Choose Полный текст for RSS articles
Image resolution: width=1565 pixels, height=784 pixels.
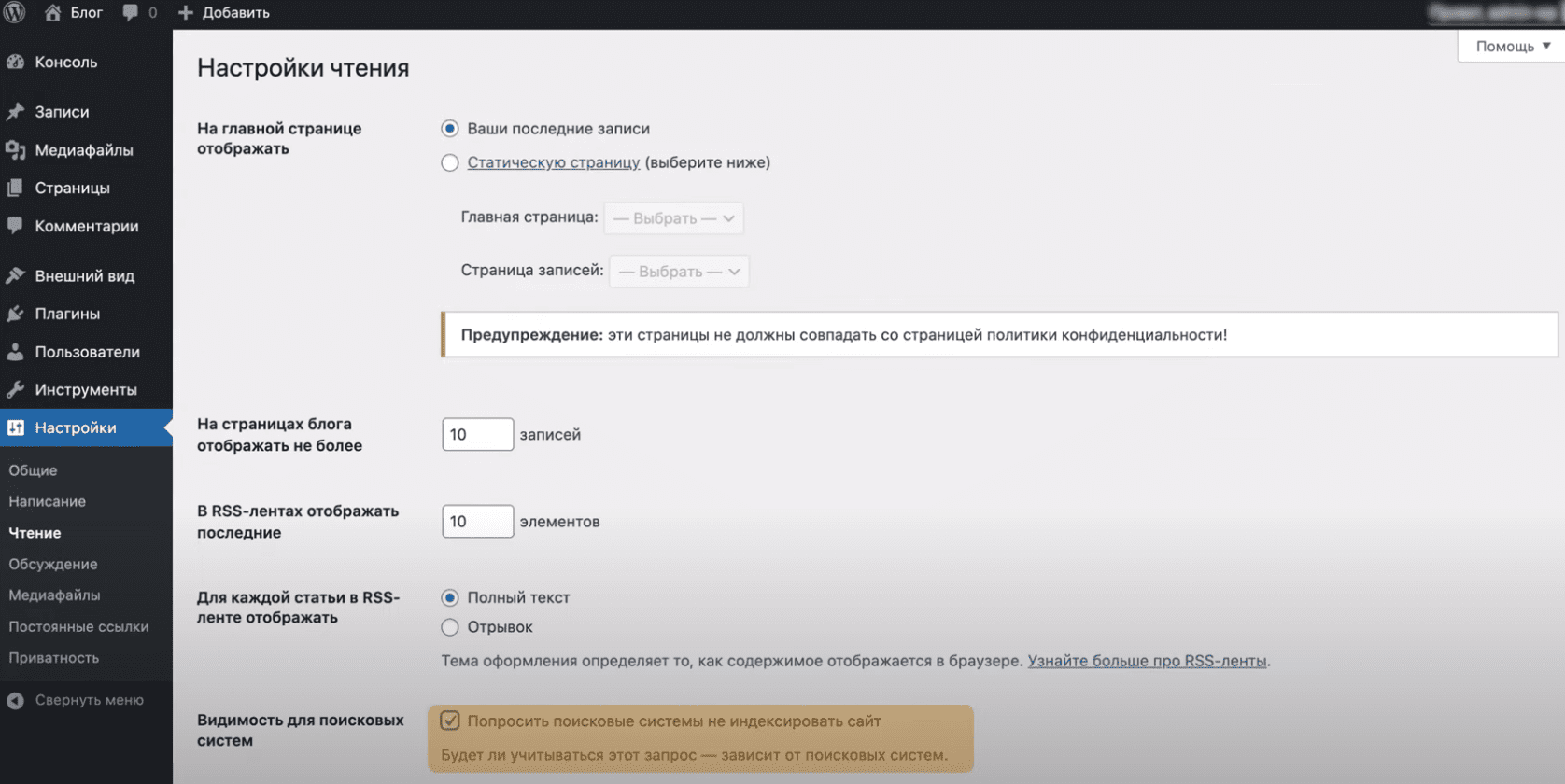[x=450, y=597]
